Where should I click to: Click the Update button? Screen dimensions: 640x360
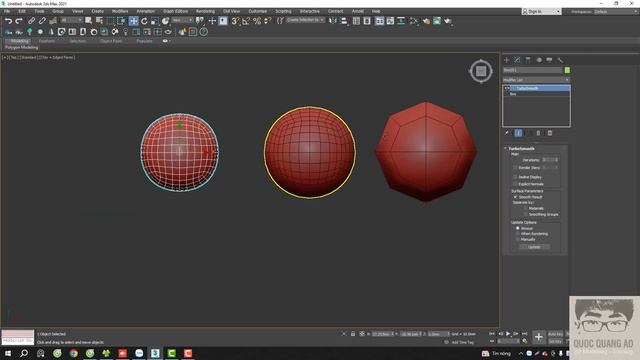[x=534, y=247]
